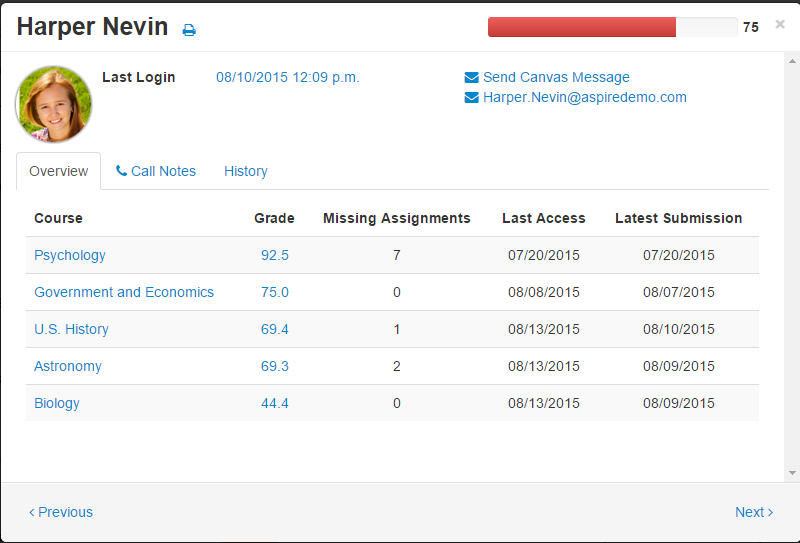Click the envelope icon beside the email address
This screenshot has height=543, width=800.
472,98
